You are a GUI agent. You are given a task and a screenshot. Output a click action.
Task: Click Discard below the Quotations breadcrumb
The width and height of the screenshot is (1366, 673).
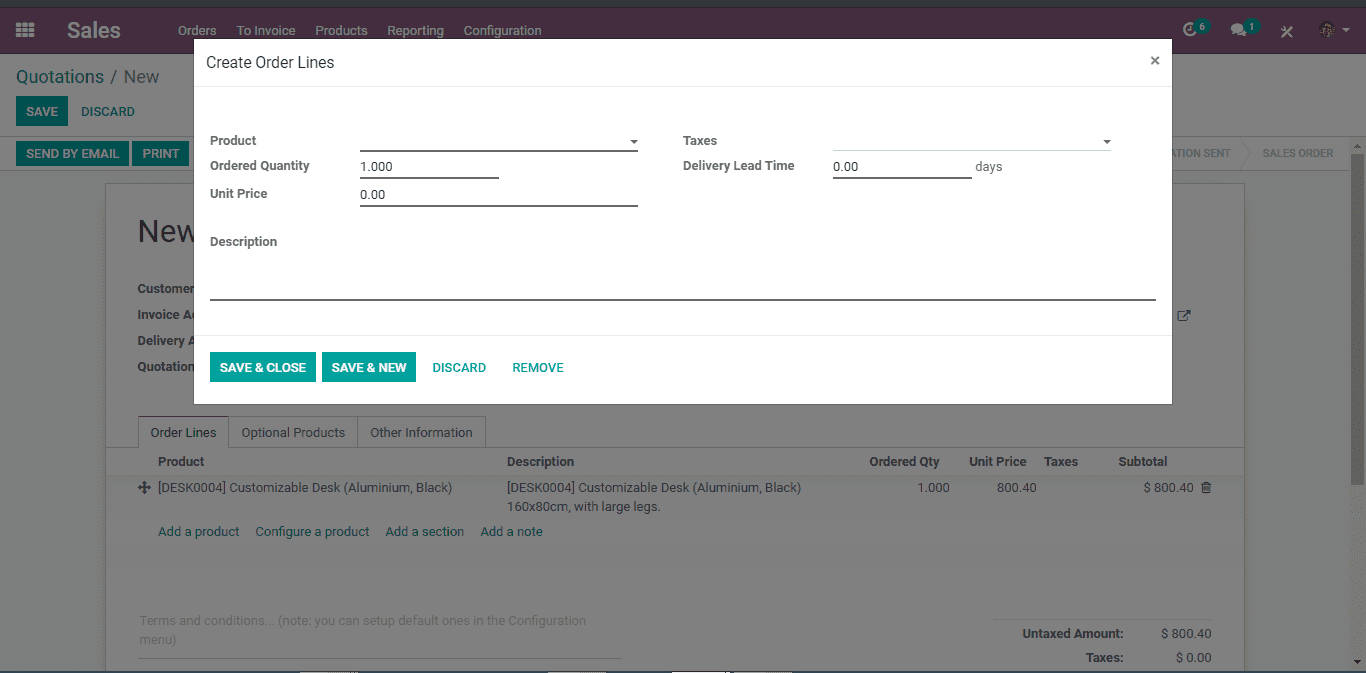click(108, 111)
